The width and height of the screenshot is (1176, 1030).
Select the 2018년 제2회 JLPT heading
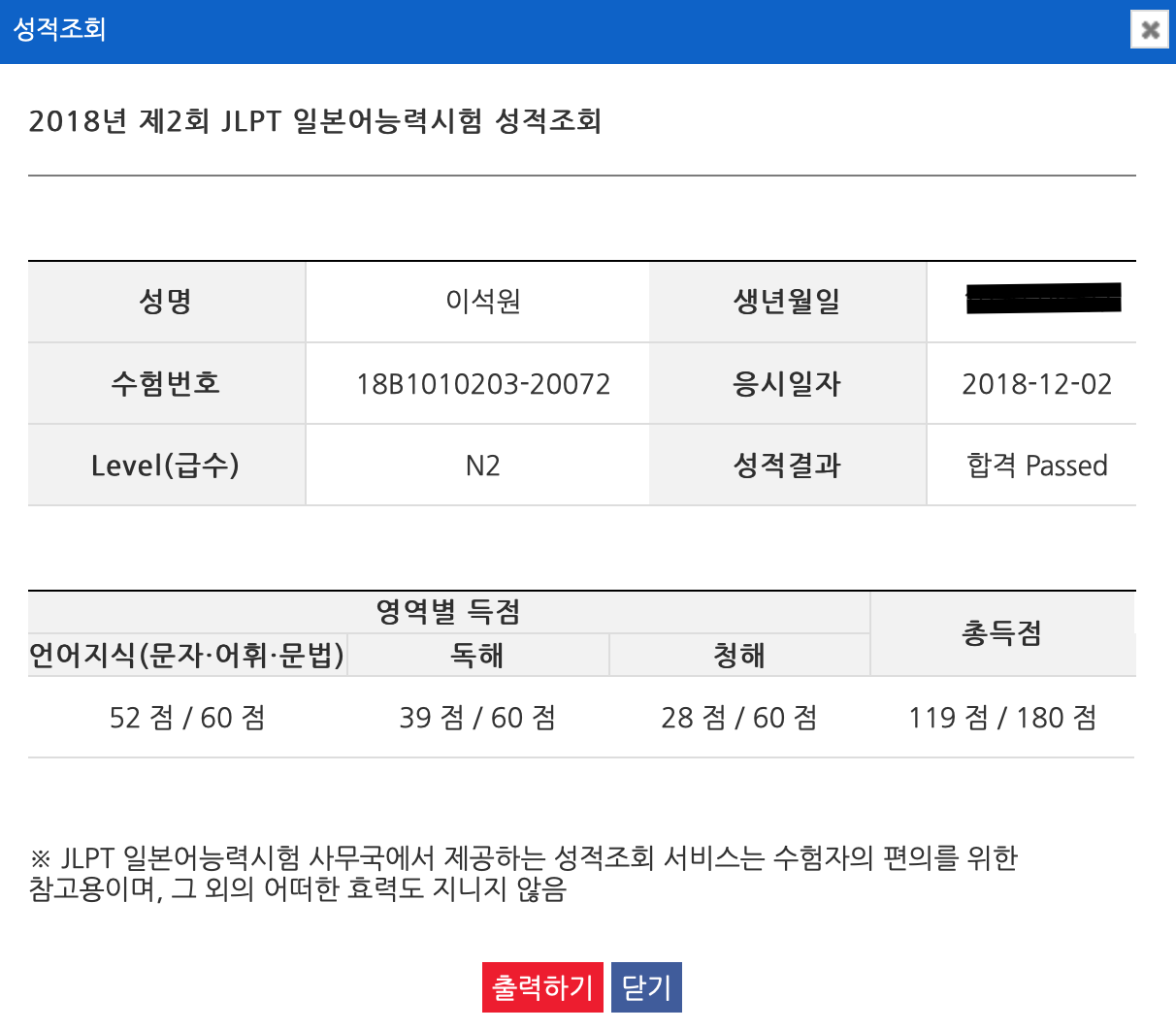[x=315, y=121]
